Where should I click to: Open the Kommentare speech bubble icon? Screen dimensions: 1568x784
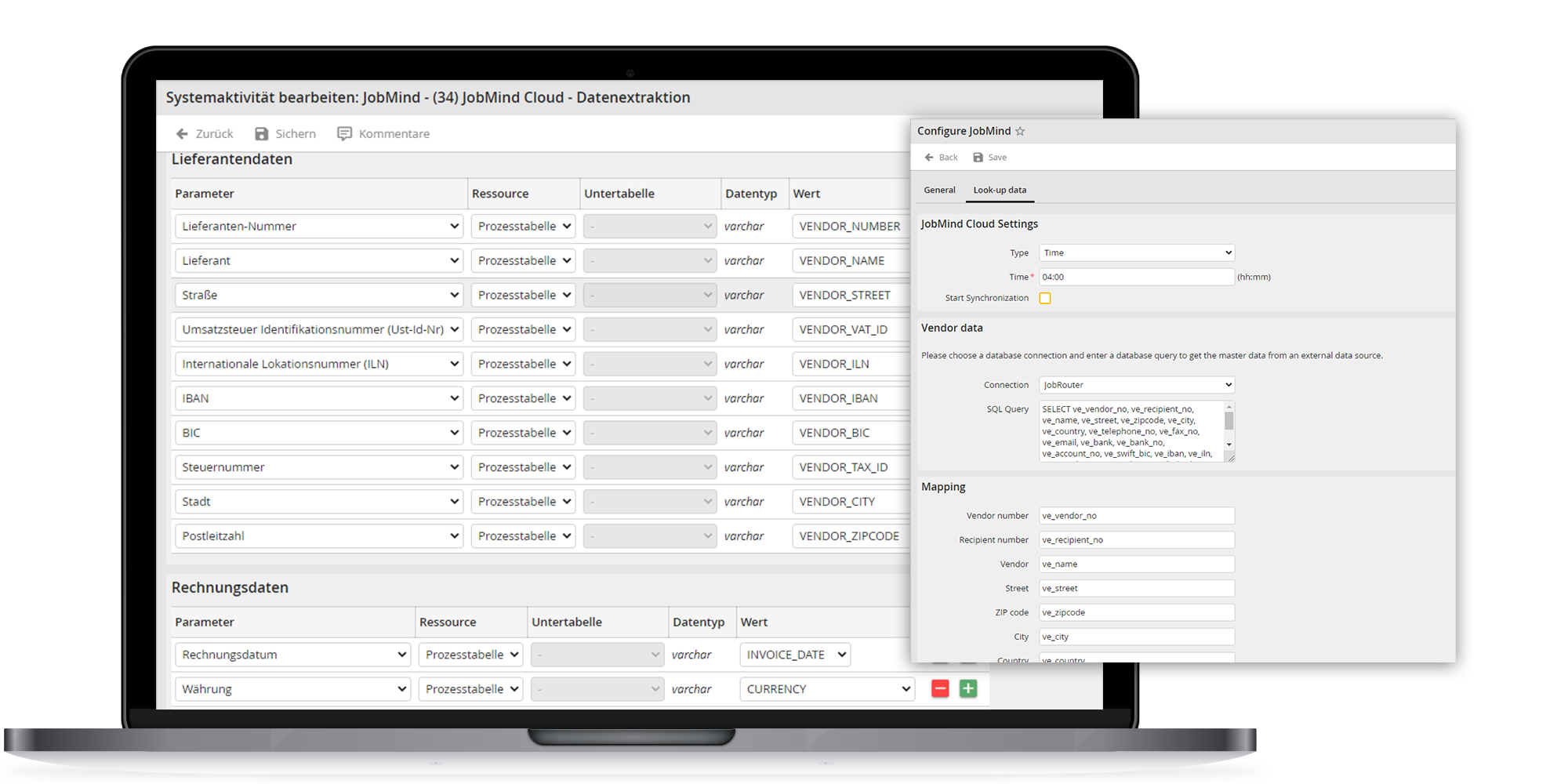click(x=344, y=134)
